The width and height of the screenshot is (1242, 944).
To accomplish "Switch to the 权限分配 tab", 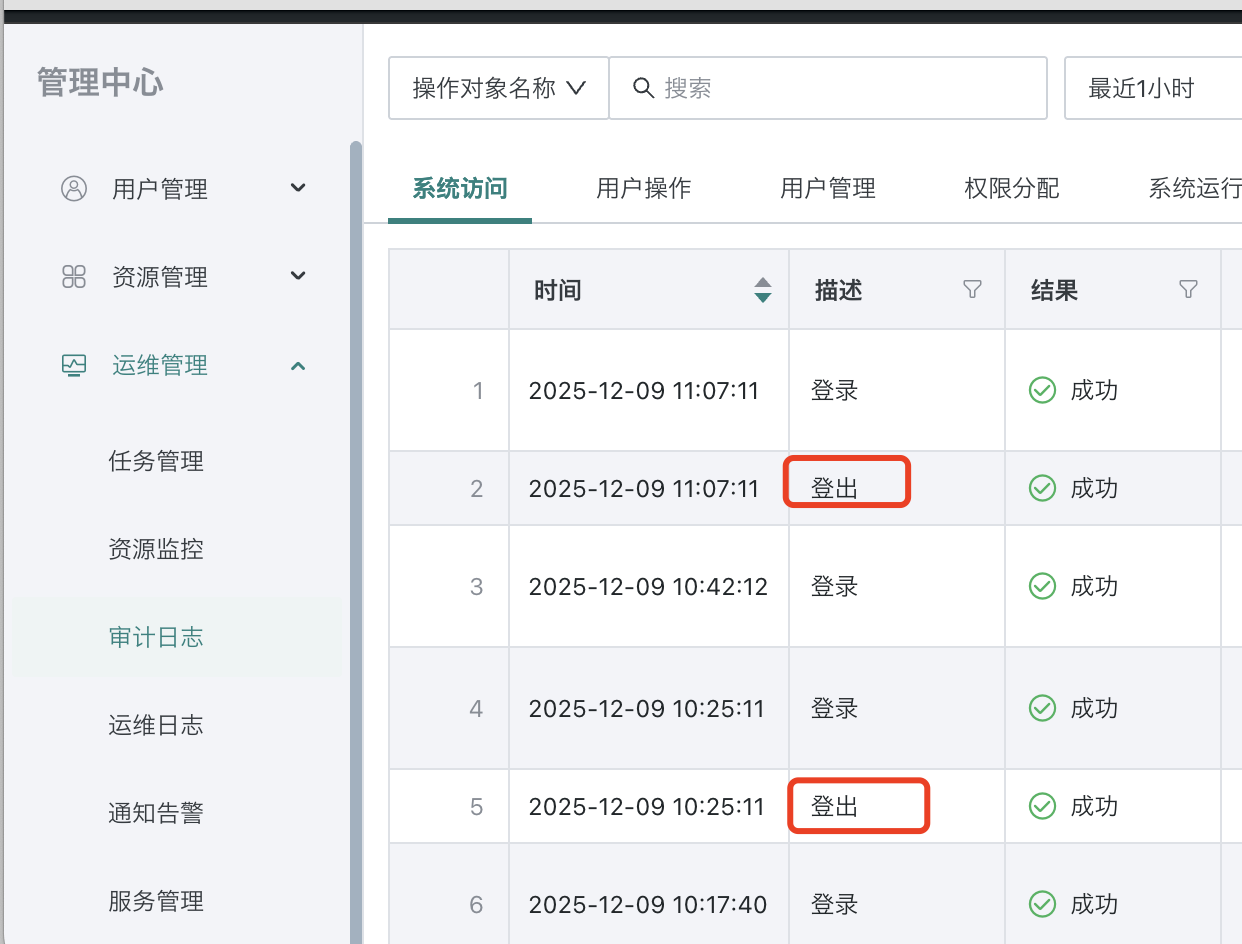I will click(x=1011, y=188).
